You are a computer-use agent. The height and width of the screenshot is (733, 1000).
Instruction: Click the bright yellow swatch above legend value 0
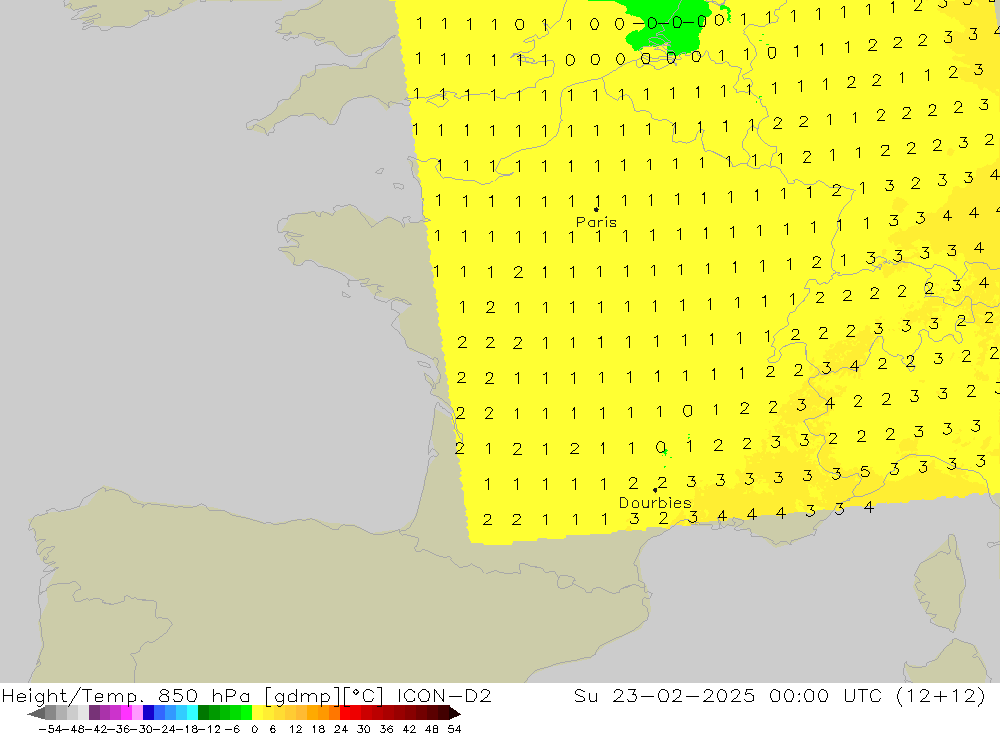coord(258,713)
